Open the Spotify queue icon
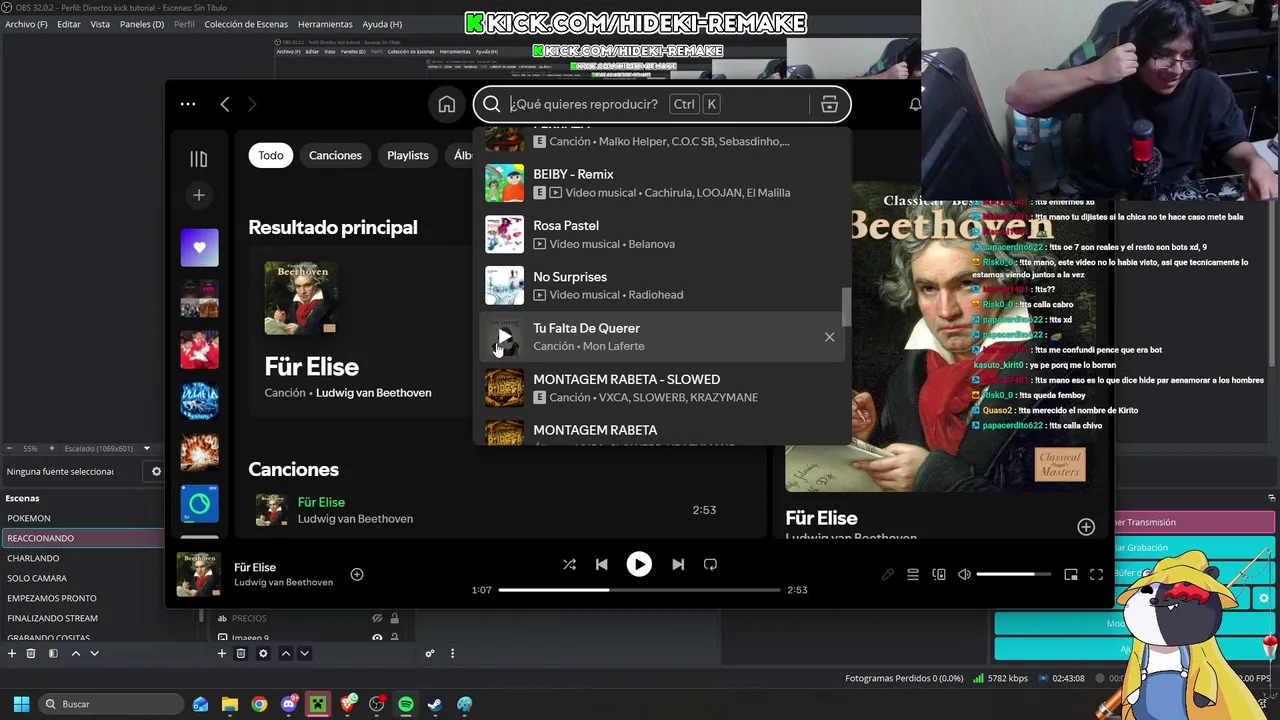Image resolution: width=1280 pixels, height=720 pixels. (x=913, y=575)
